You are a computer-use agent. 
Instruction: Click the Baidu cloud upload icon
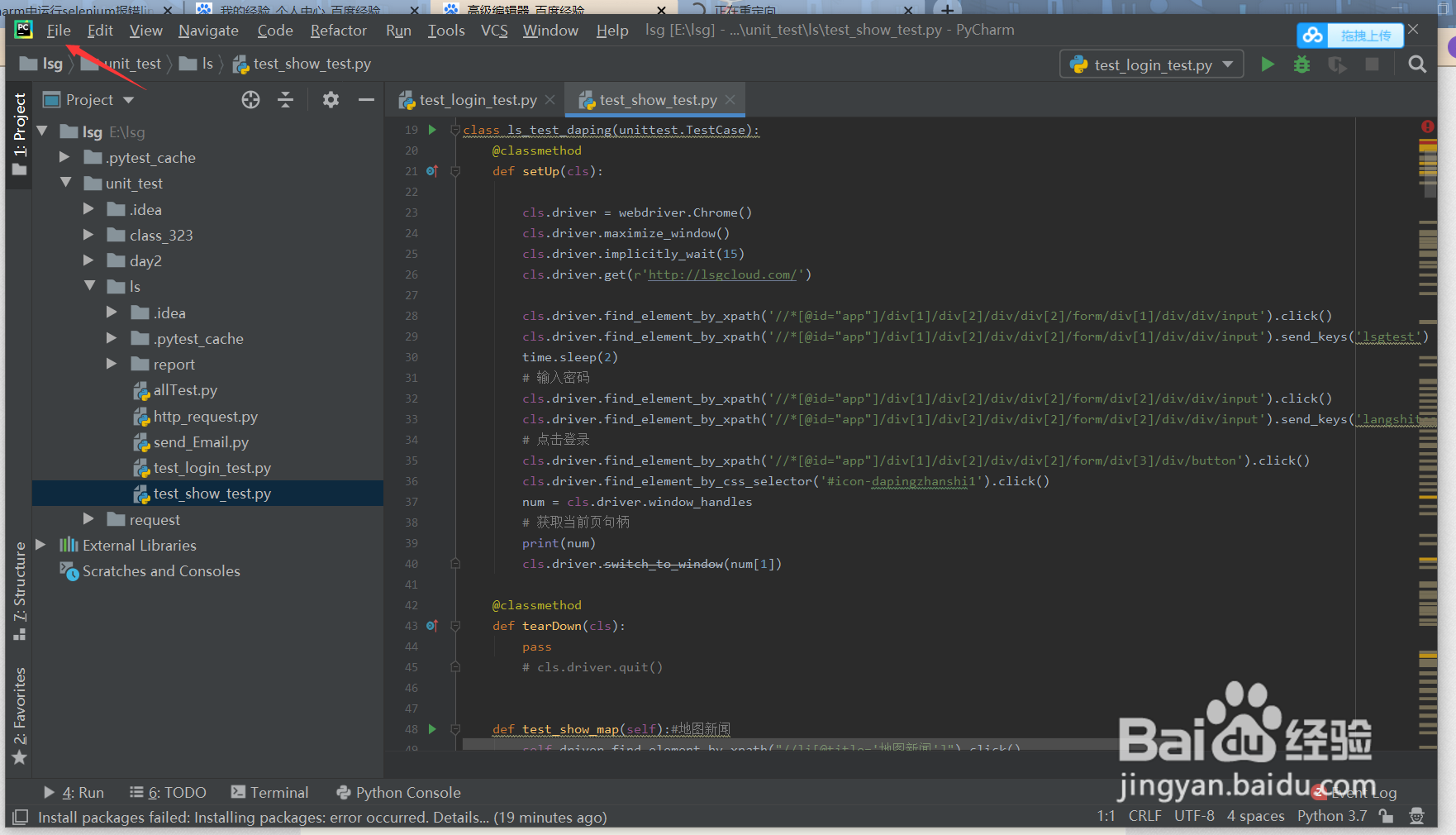pos(1312,36)
